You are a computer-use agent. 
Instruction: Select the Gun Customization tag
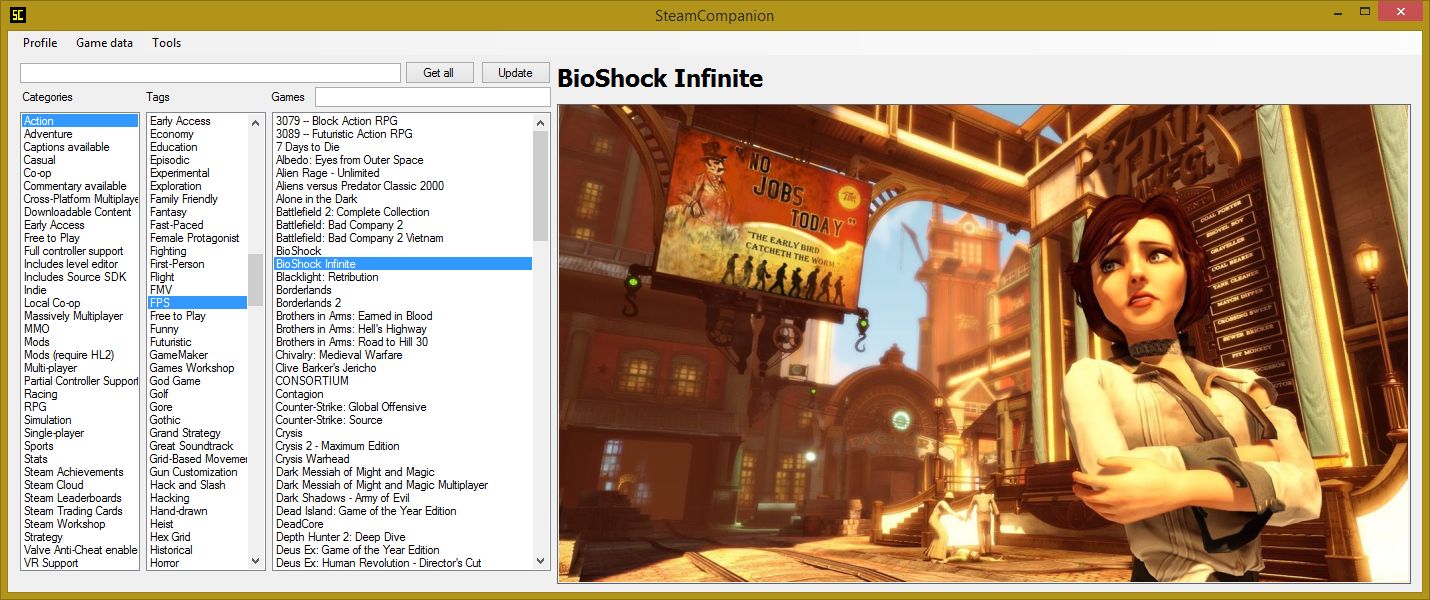click(198, 472)
